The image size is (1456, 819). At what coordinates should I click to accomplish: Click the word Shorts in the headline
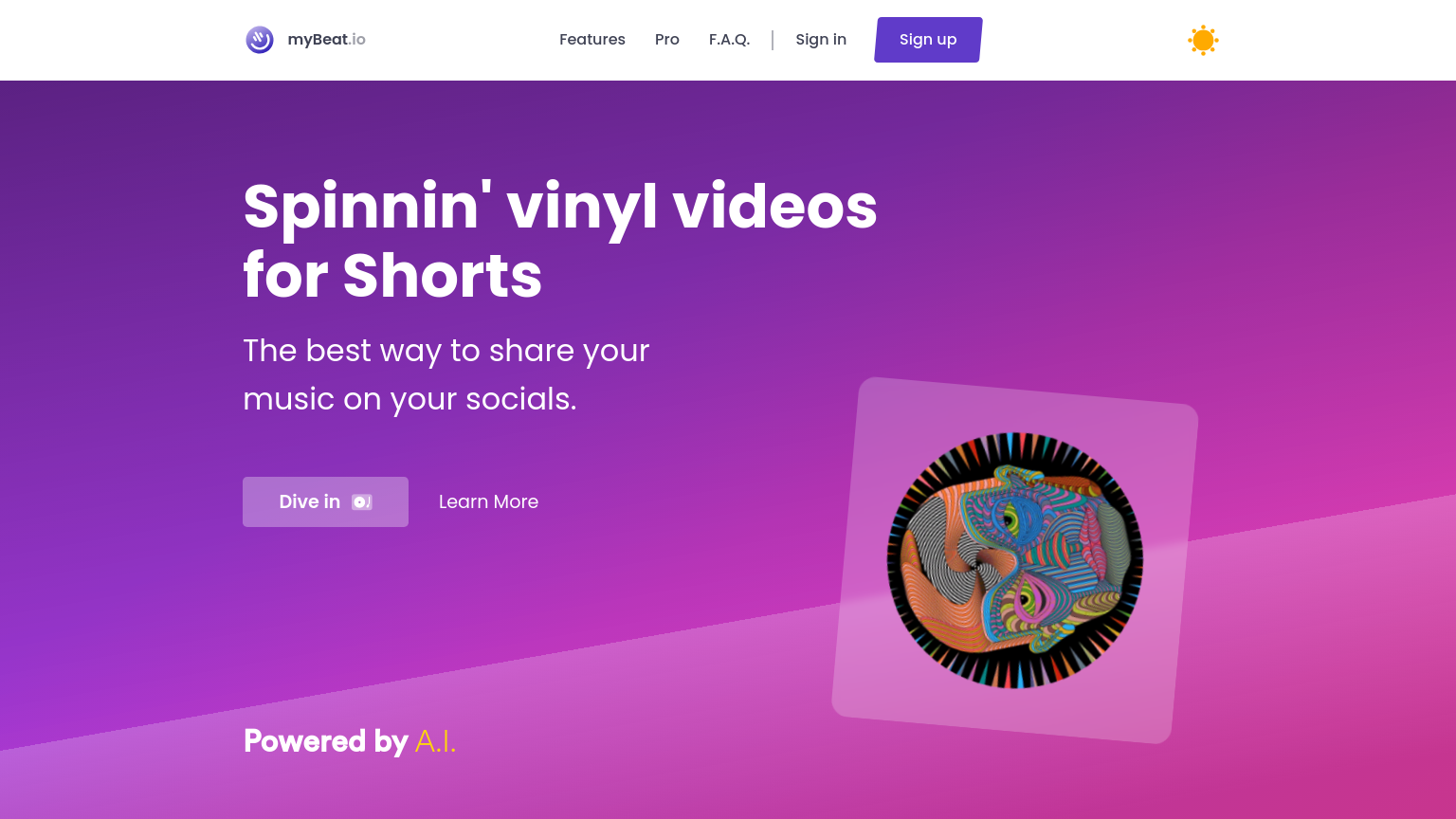443,277
